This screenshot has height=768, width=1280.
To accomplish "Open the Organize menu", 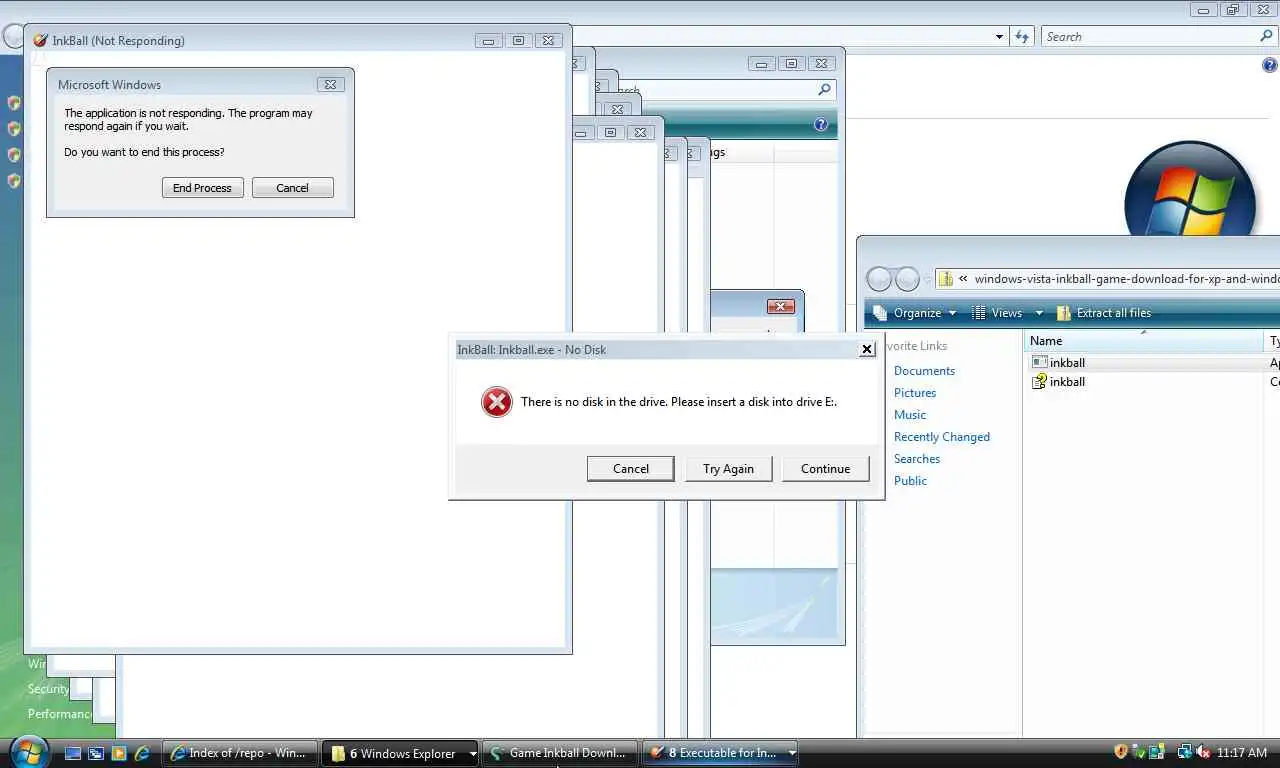I will click(914, 313).
